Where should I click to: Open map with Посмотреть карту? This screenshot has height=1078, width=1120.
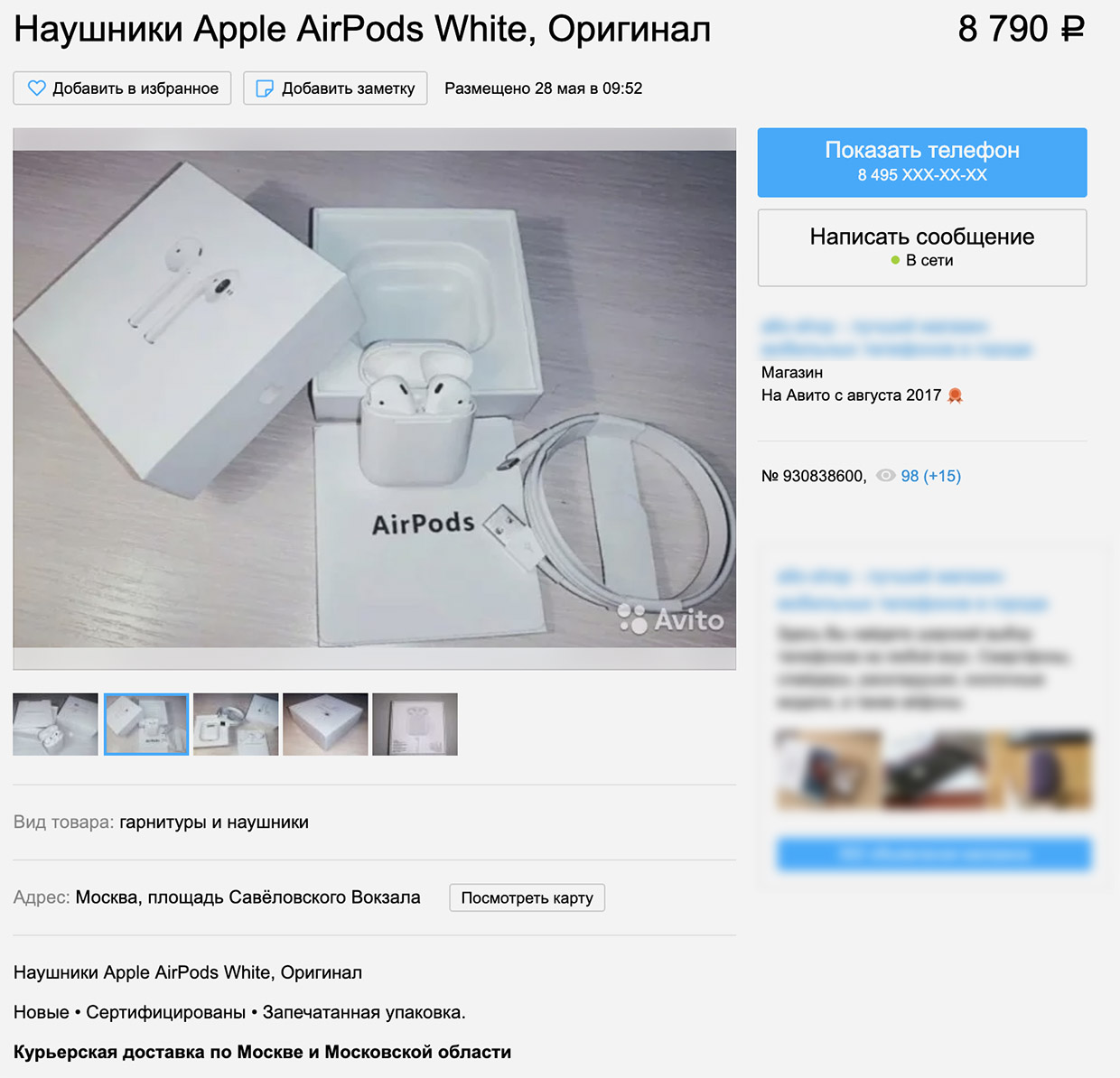(527, 897)
